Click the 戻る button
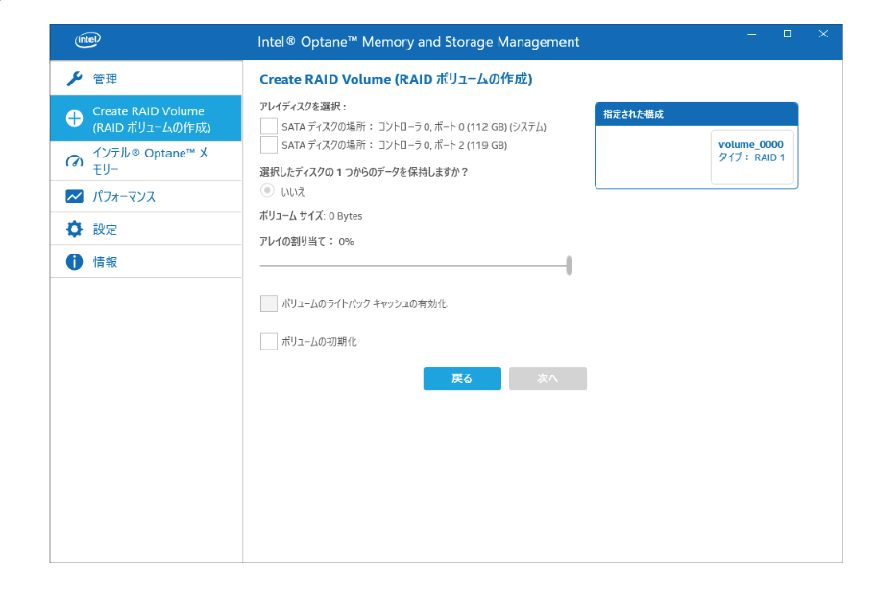The width and height of the screenshot is (878, 589). pos(462,378)
